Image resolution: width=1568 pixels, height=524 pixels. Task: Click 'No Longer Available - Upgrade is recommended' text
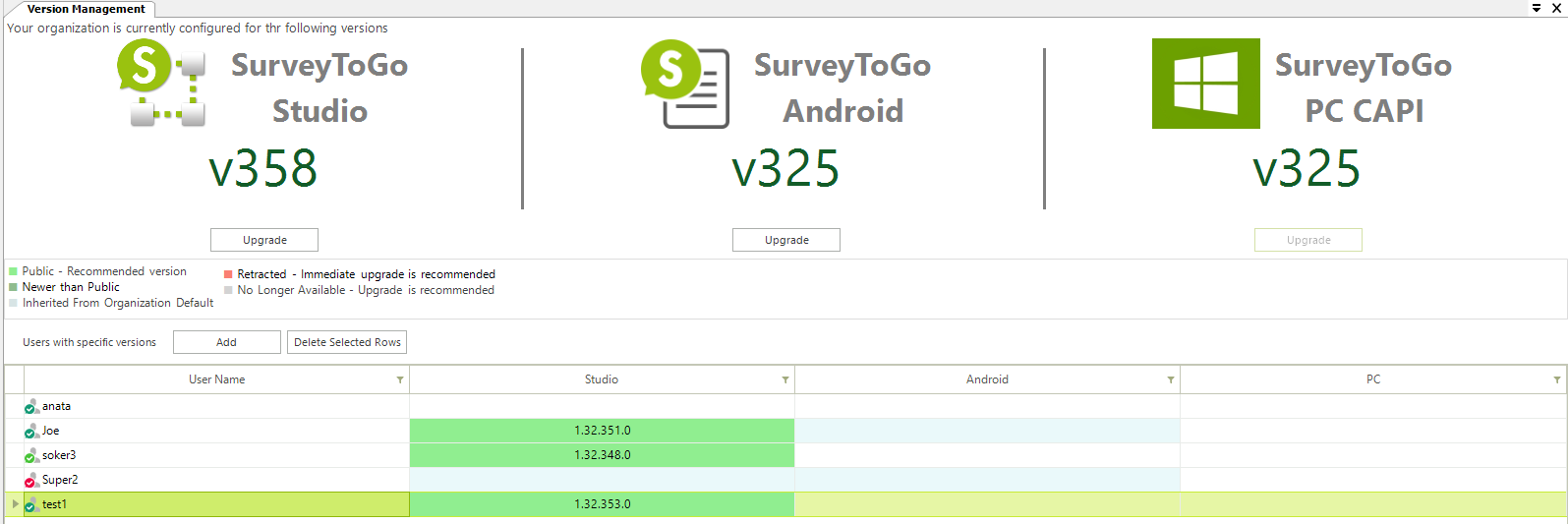click(366, 290)
